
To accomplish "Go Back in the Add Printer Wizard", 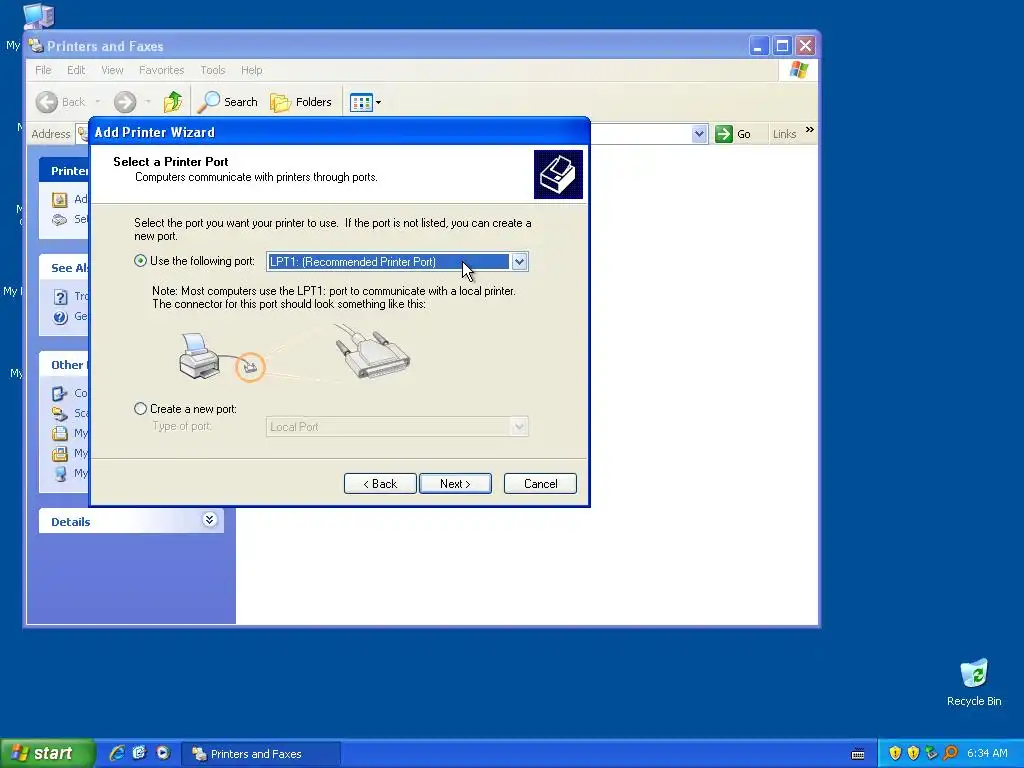I will [380, 484].
